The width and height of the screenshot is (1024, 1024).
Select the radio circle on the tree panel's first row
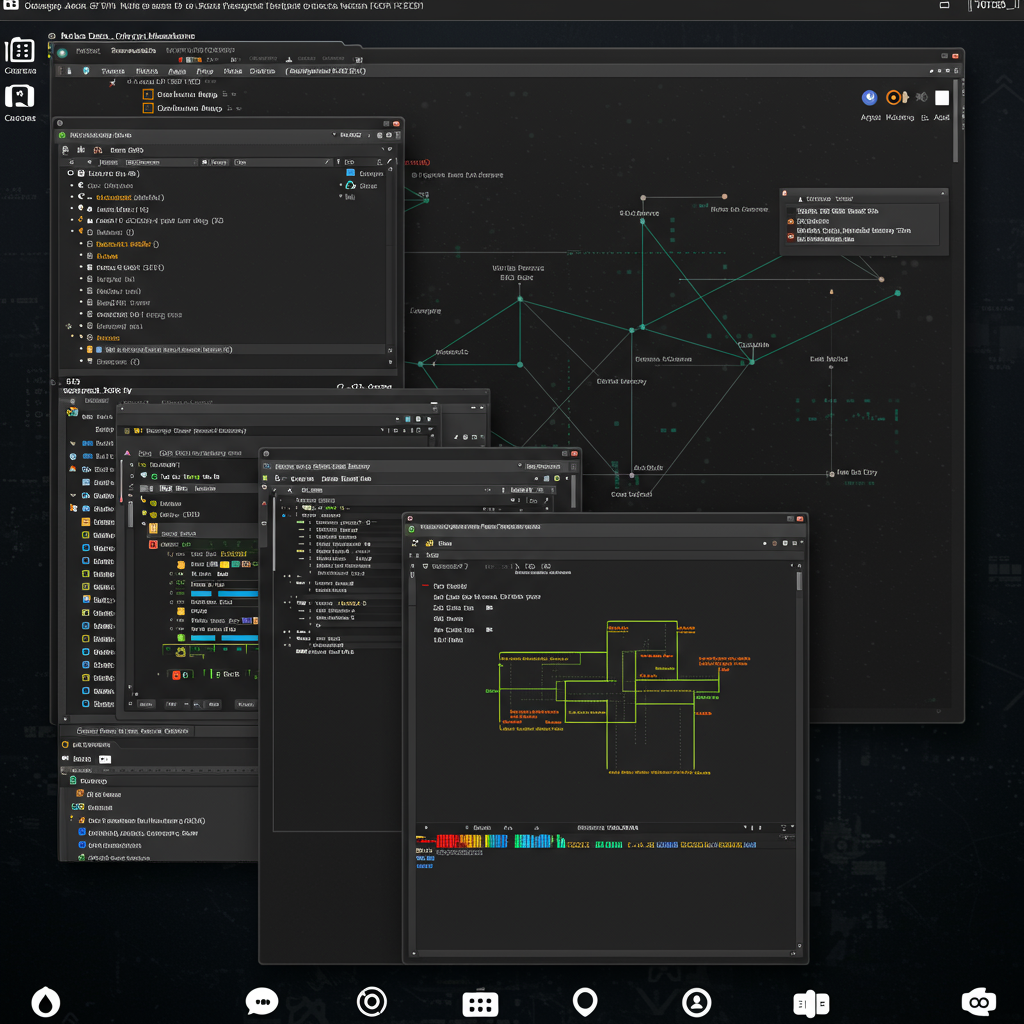pos(71,174)
